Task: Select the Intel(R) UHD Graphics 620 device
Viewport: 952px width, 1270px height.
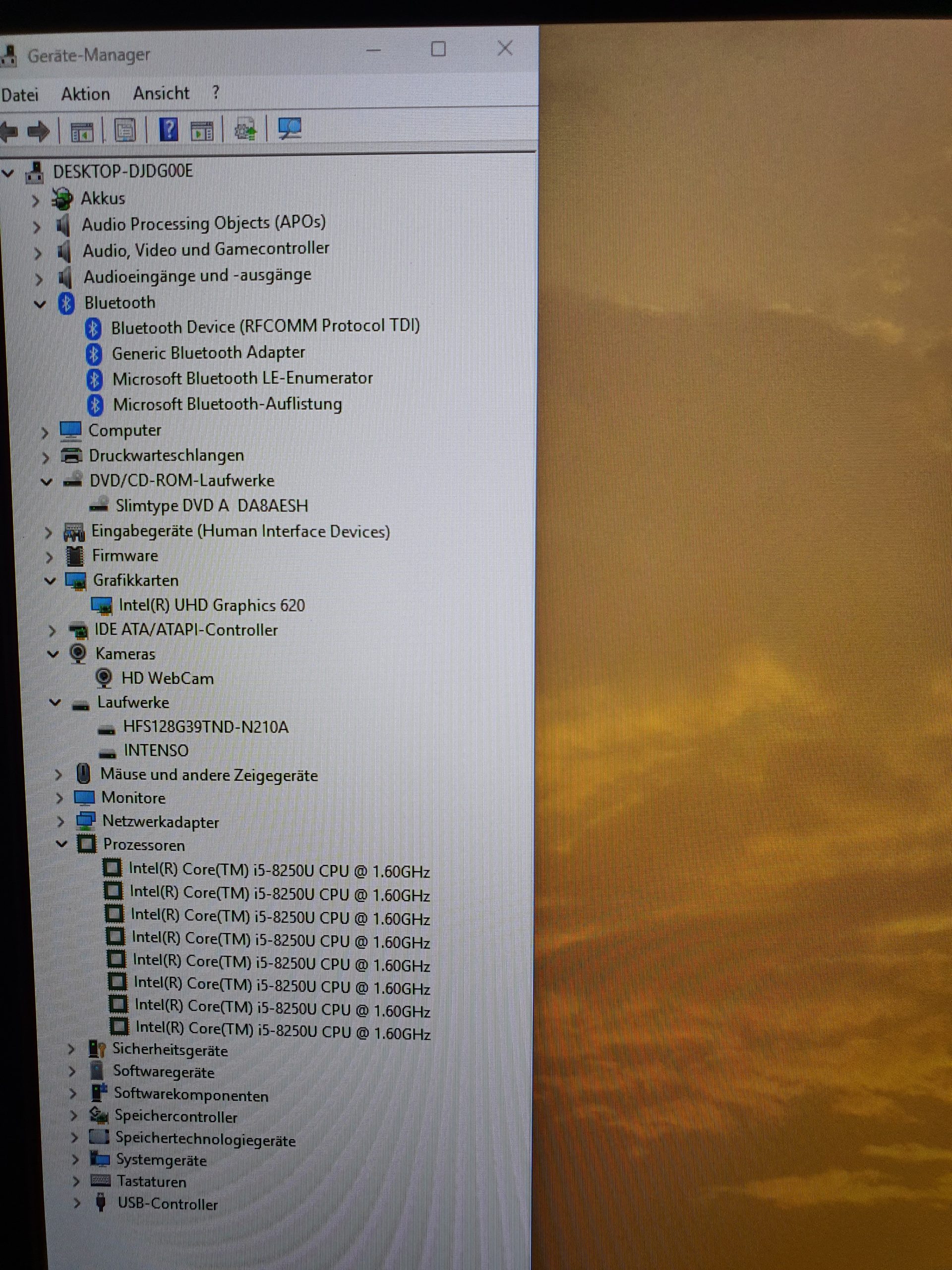Action: [x=211, y=605]
